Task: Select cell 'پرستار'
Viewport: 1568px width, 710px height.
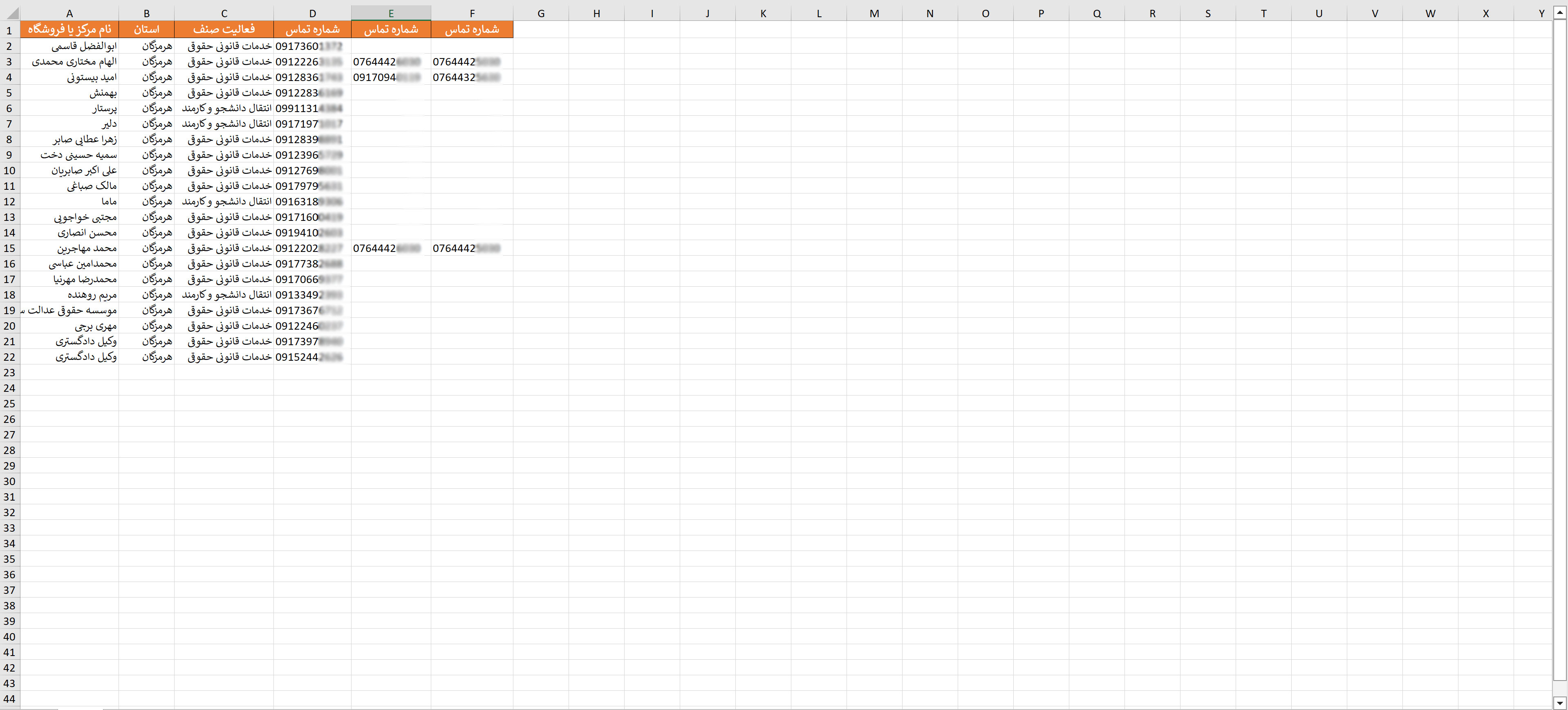Action: [69, 108]
